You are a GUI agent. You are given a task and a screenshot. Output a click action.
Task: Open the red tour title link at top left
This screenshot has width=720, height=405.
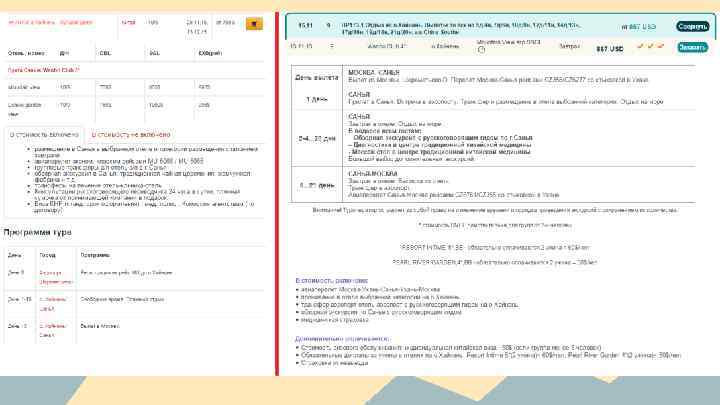[x=51, y=22]
